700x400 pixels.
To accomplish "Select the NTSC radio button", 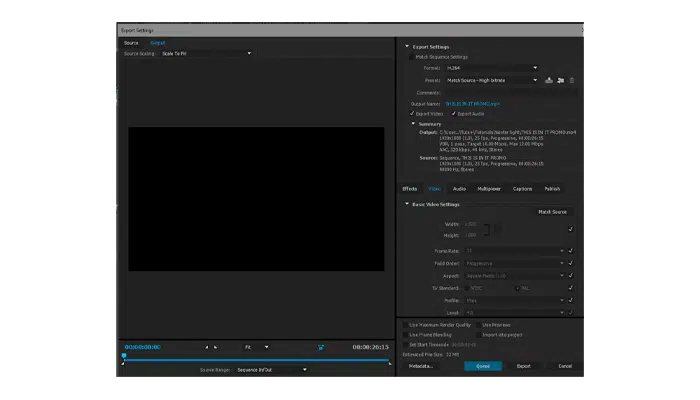I will 467,288.
